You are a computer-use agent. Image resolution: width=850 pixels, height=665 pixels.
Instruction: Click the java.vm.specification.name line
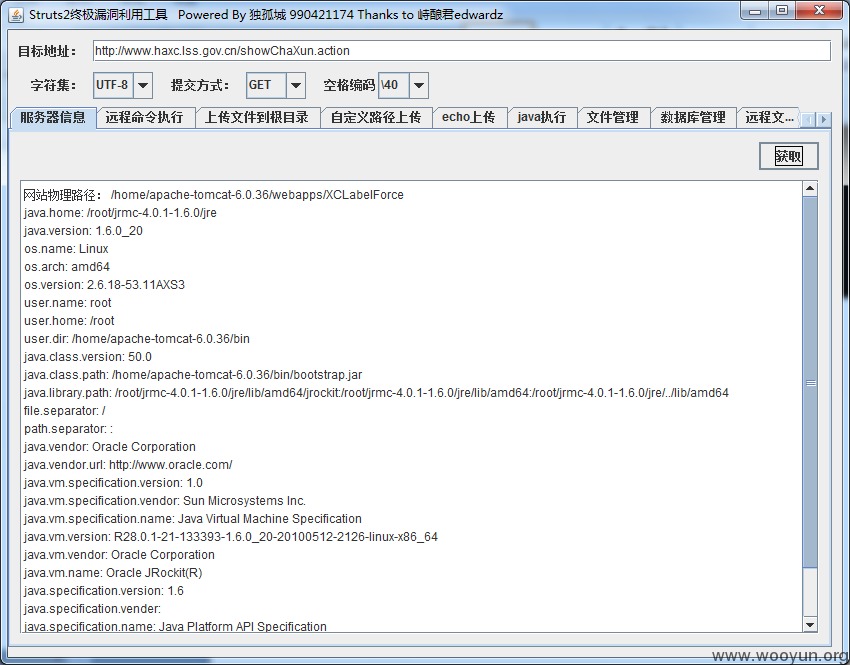(193, 519)
